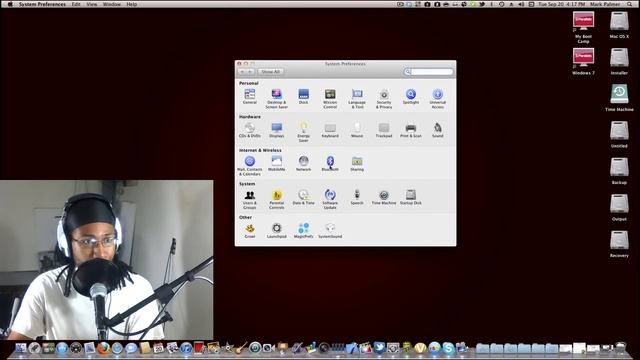Select the Time Machine drive on desktop

click(619, 98)
